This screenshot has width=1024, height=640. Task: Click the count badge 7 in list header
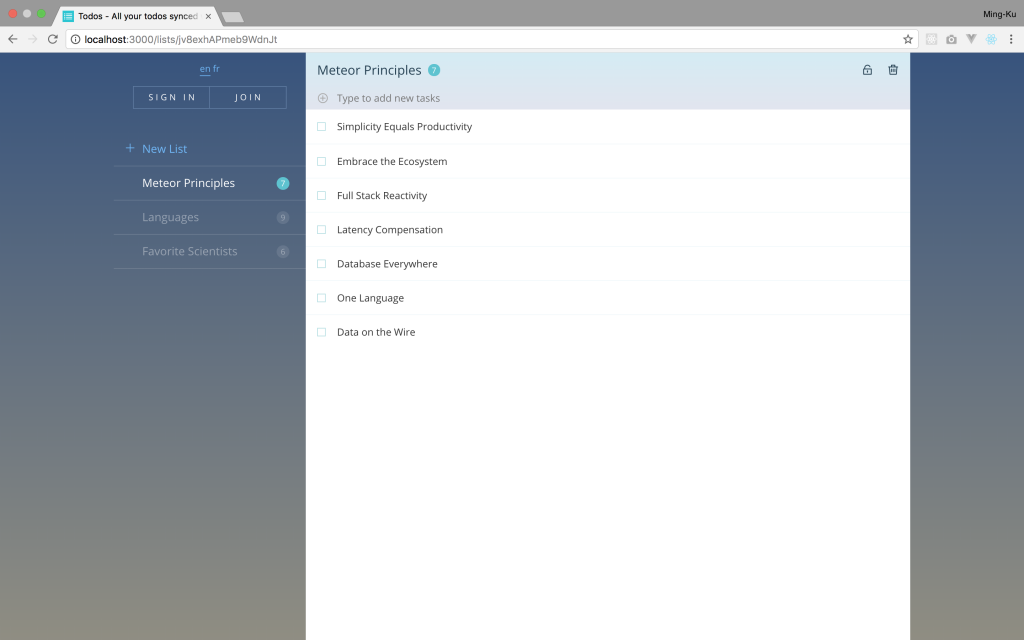(434, 70)
